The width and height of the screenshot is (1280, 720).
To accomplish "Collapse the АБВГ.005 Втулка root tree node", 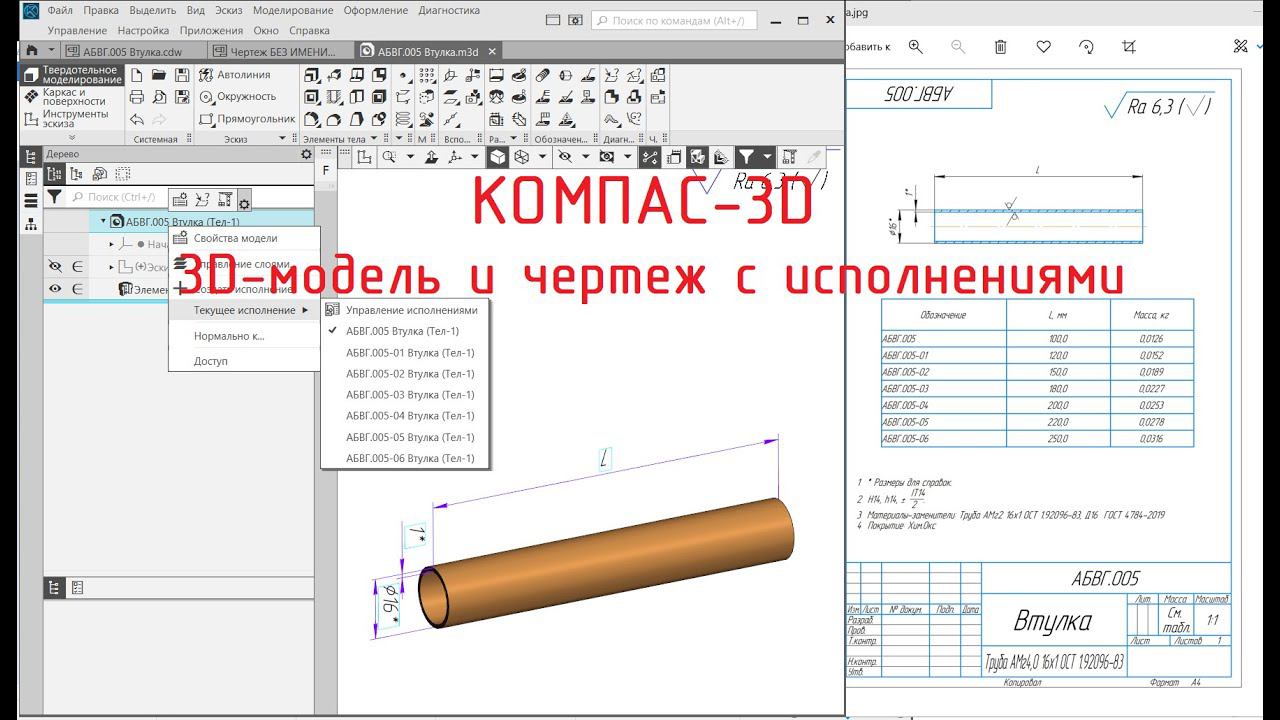I will click(103, 221).
